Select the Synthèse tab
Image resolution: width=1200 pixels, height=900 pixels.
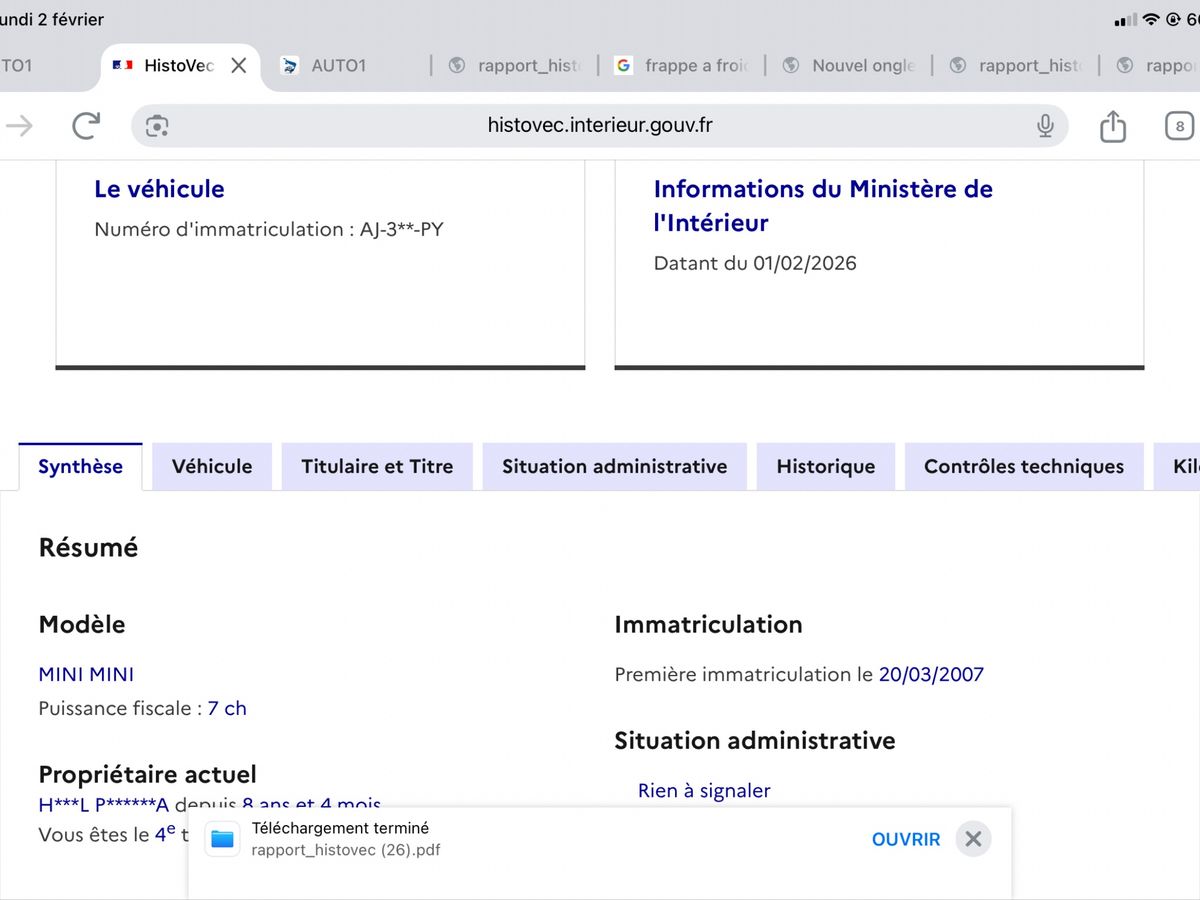point(80,467)
